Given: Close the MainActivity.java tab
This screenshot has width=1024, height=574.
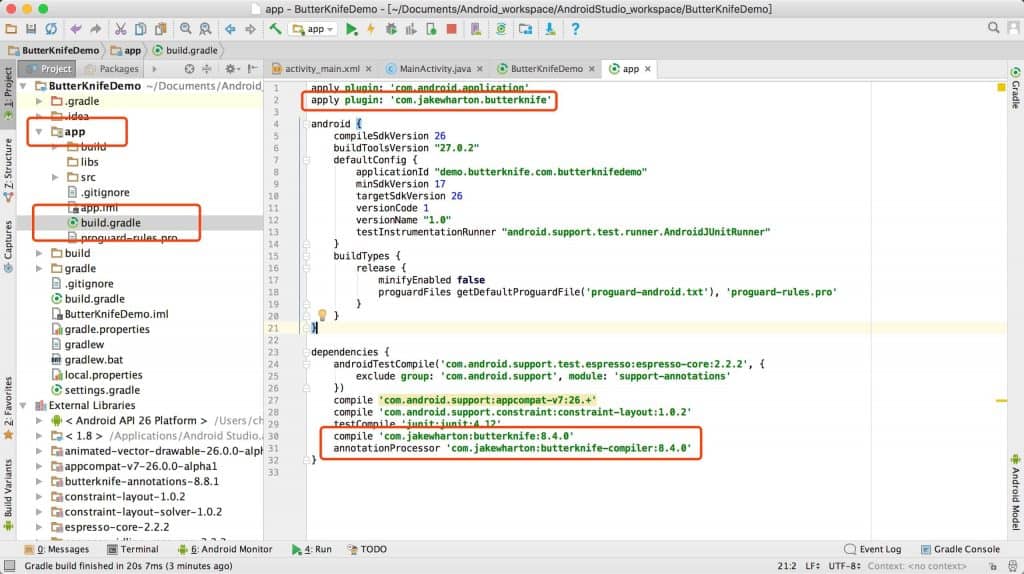Looking at the screenshot, I should click(480, 69).
